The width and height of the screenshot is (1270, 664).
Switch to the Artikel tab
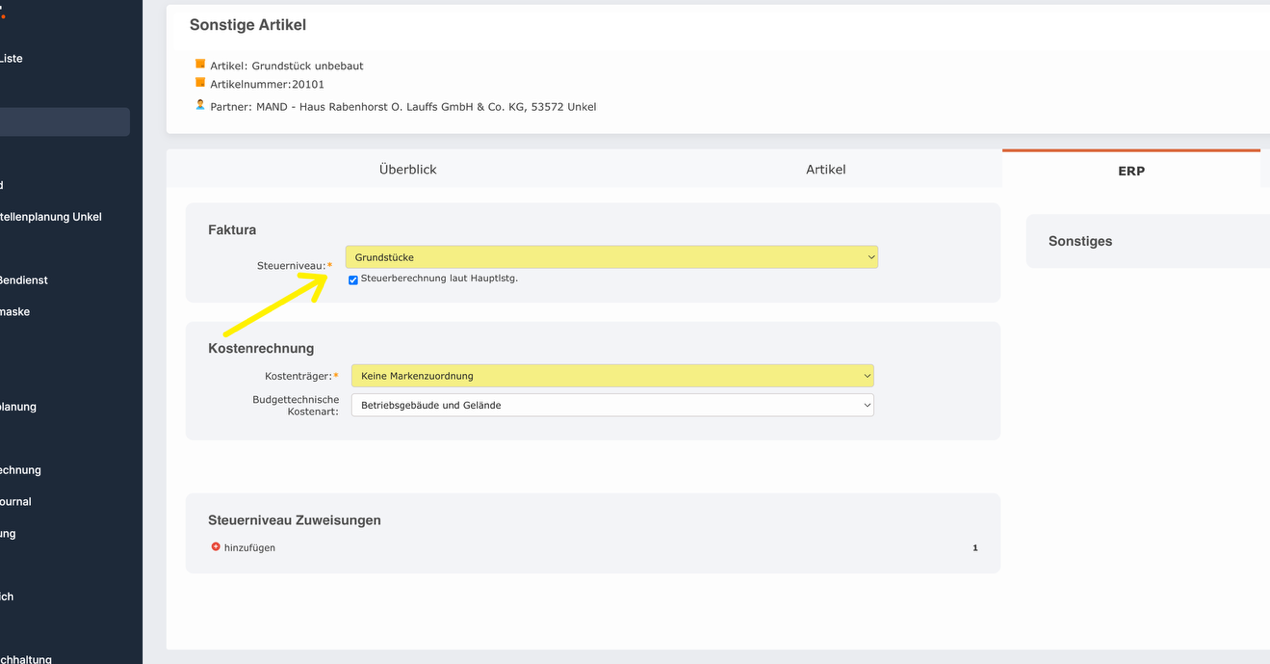825,169
